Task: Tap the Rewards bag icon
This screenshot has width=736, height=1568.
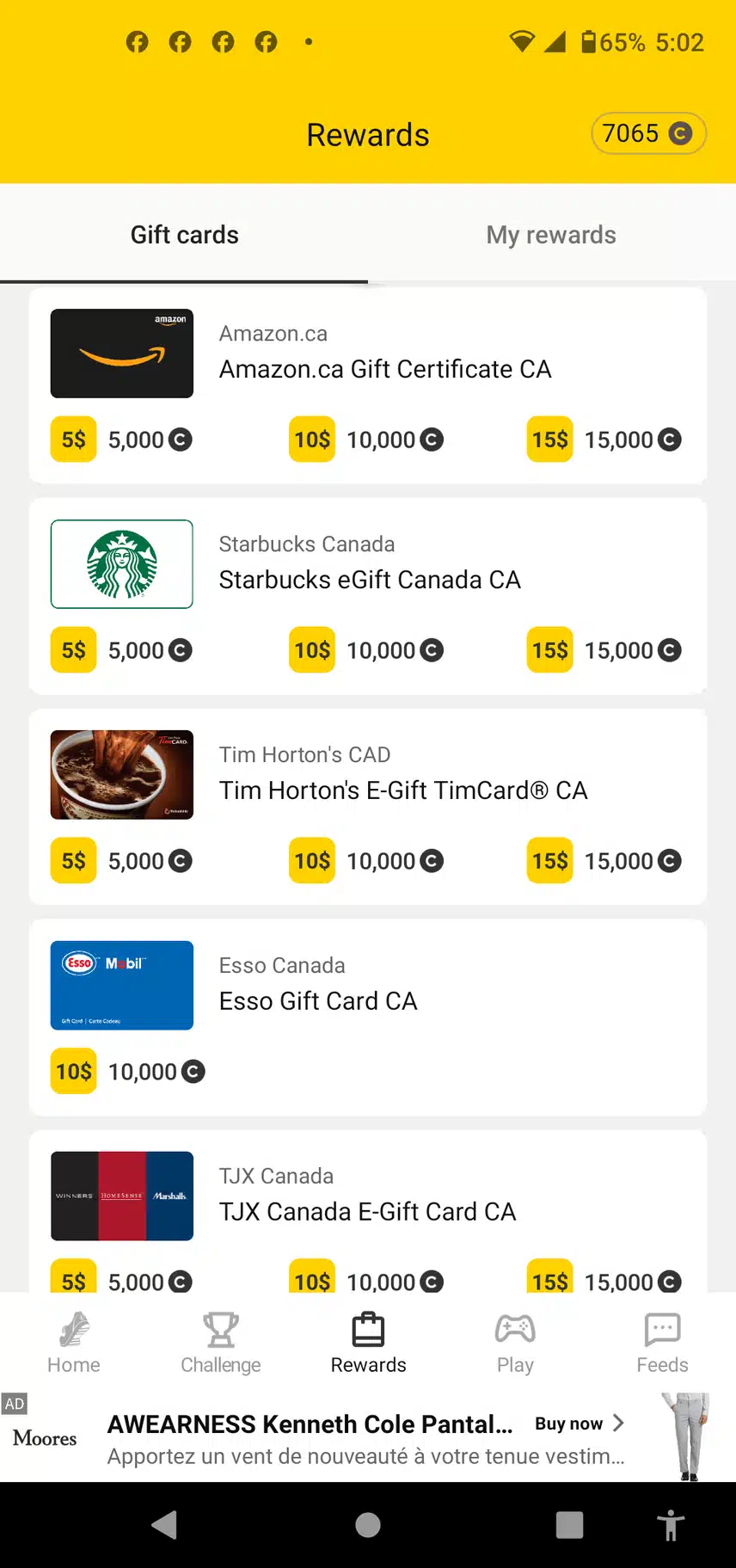Action: pos(368,1330)
